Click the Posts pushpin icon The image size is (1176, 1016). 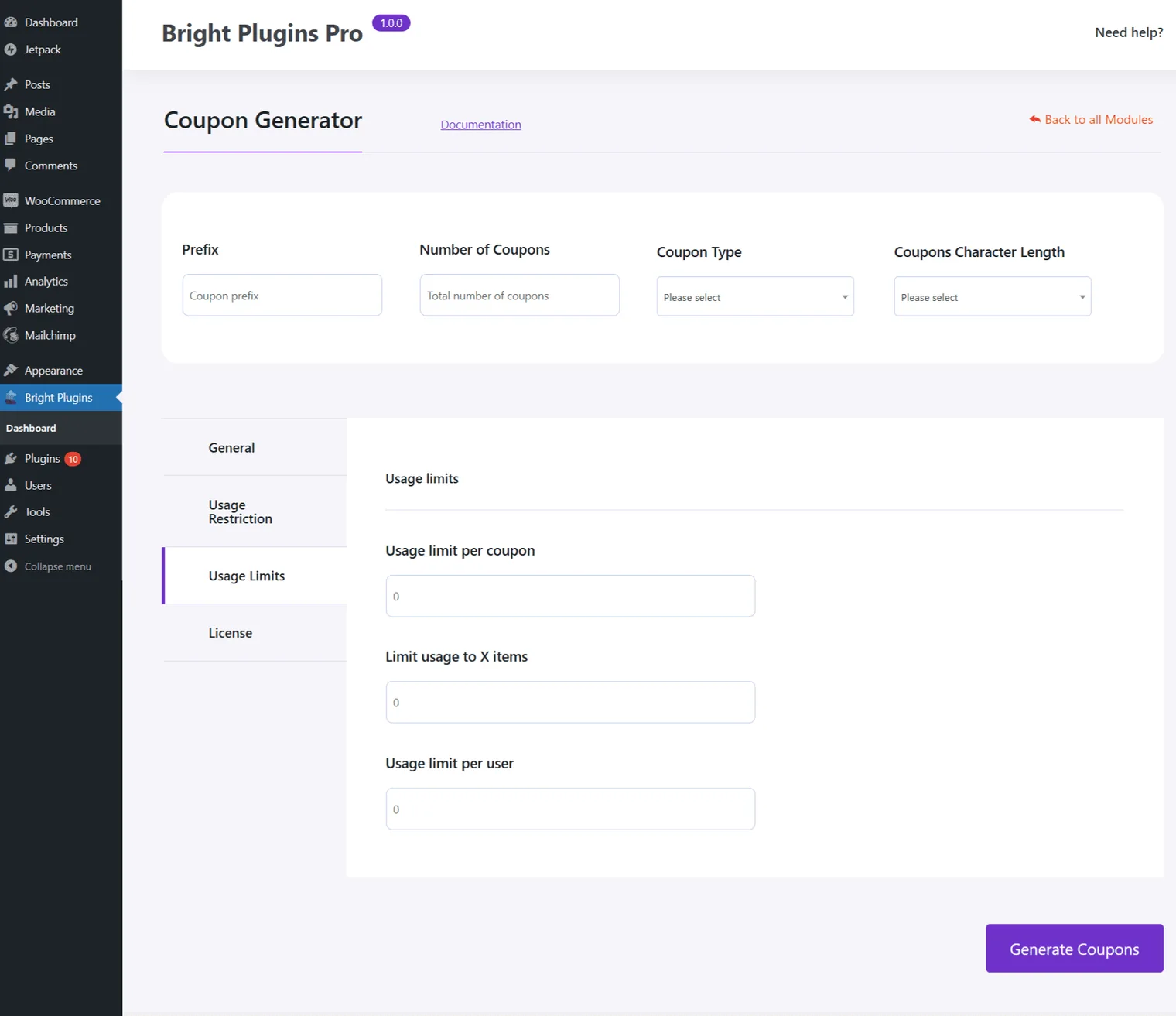11,84
